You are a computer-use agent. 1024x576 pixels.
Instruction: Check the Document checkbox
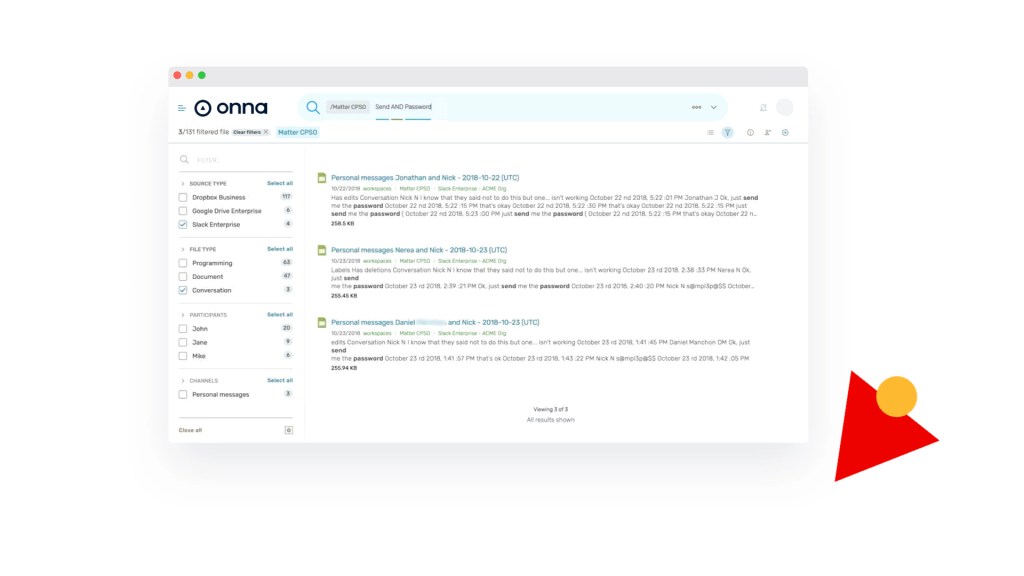tap(183, 277)
